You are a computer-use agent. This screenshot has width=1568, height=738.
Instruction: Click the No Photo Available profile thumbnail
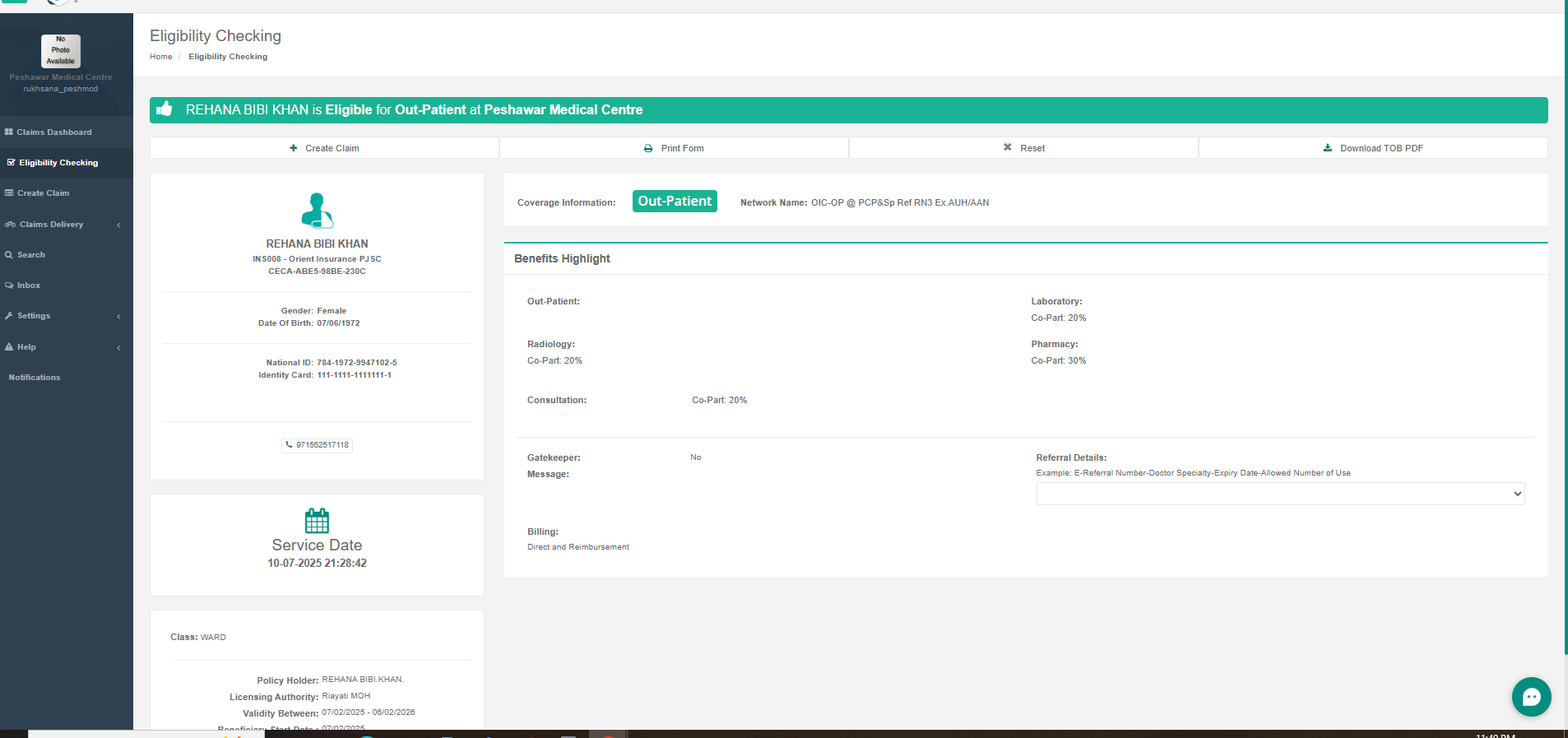(61, 51)
